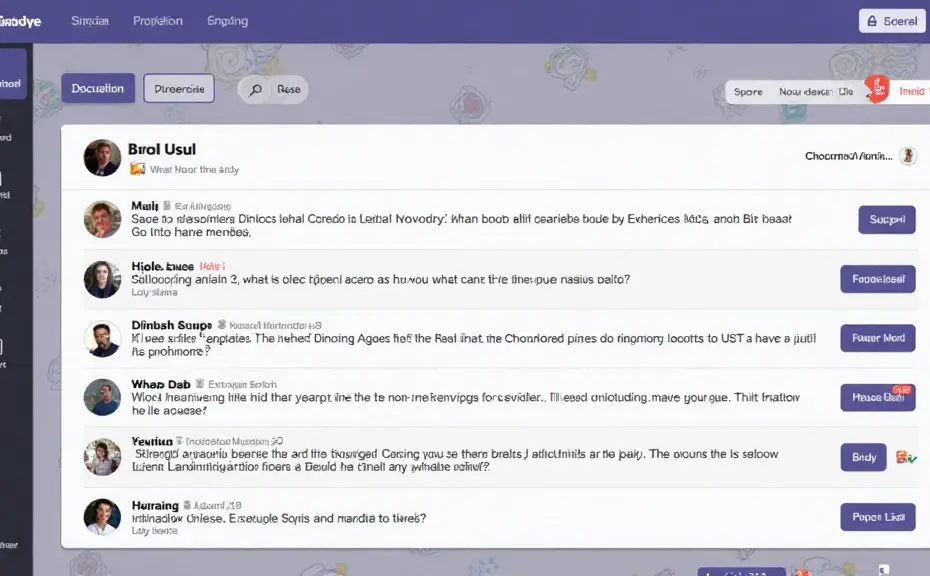
Task: Switch to the Dtreercire tab
Action: point(179,89)
